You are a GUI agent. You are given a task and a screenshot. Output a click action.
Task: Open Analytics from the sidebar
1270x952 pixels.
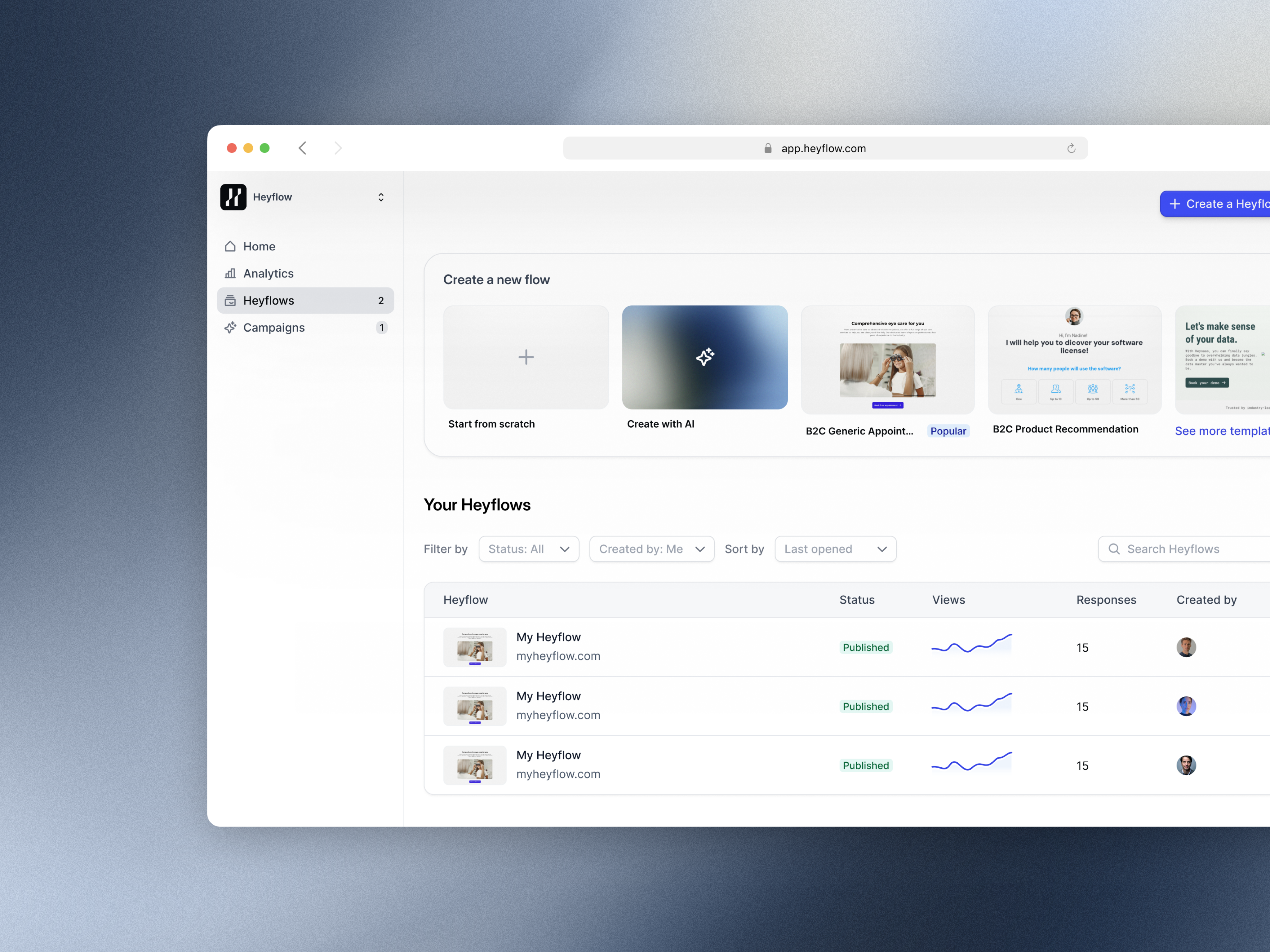(x=268, y=273)
